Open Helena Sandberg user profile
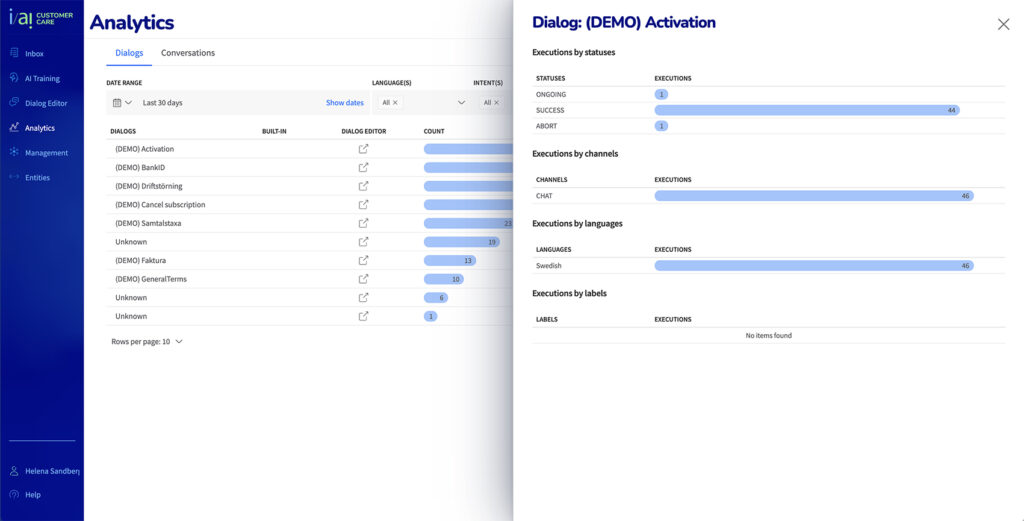This screenshot has width=1024, height=521. (x=52, y=471)
